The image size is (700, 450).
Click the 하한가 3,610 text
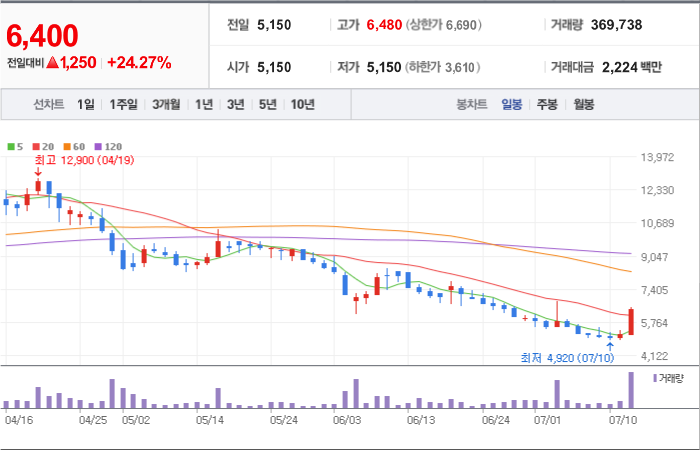click(443, 67)
